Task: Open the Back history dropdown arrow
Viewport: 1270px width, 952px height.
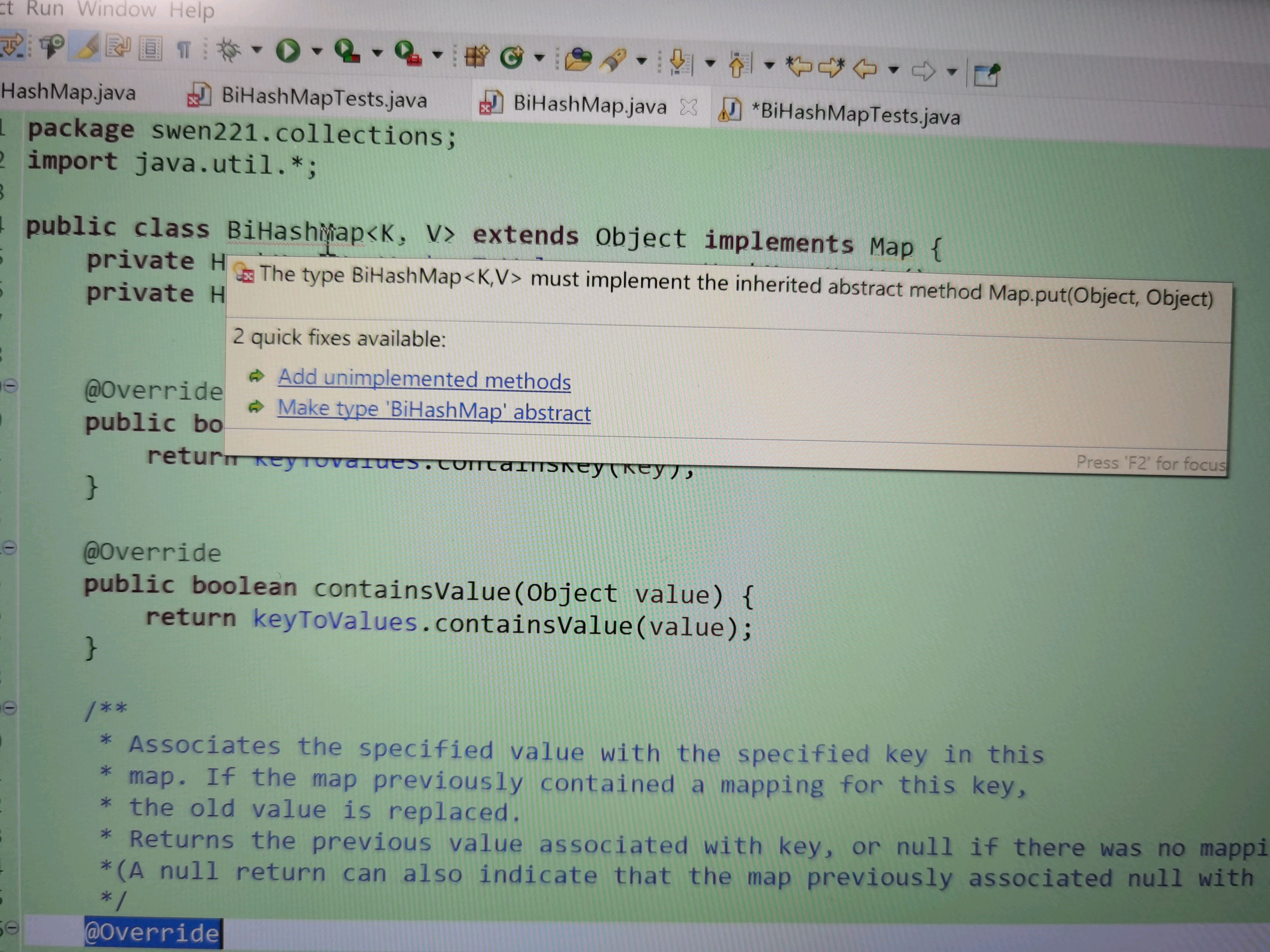Action: (x=893, y=70)
